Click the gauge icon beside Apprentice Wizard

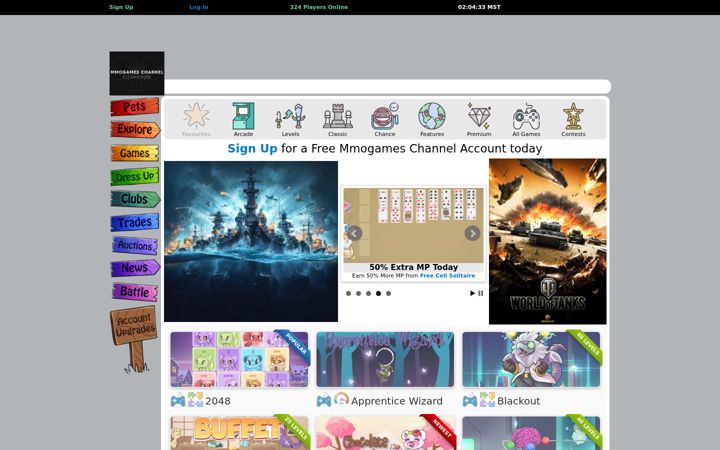pyautogui.click(x=341, y=399)
